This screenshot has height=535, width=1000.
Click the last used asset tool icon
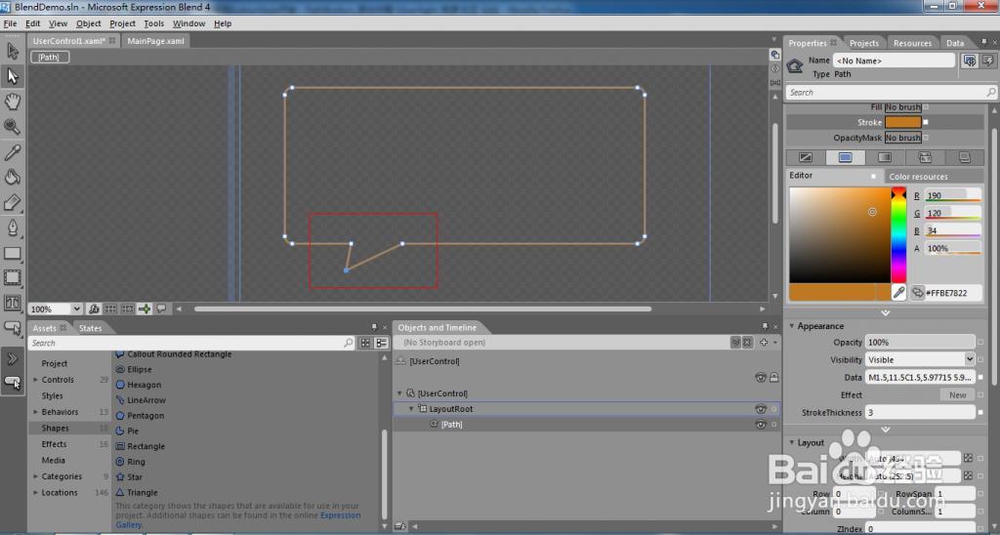(12, 383)
